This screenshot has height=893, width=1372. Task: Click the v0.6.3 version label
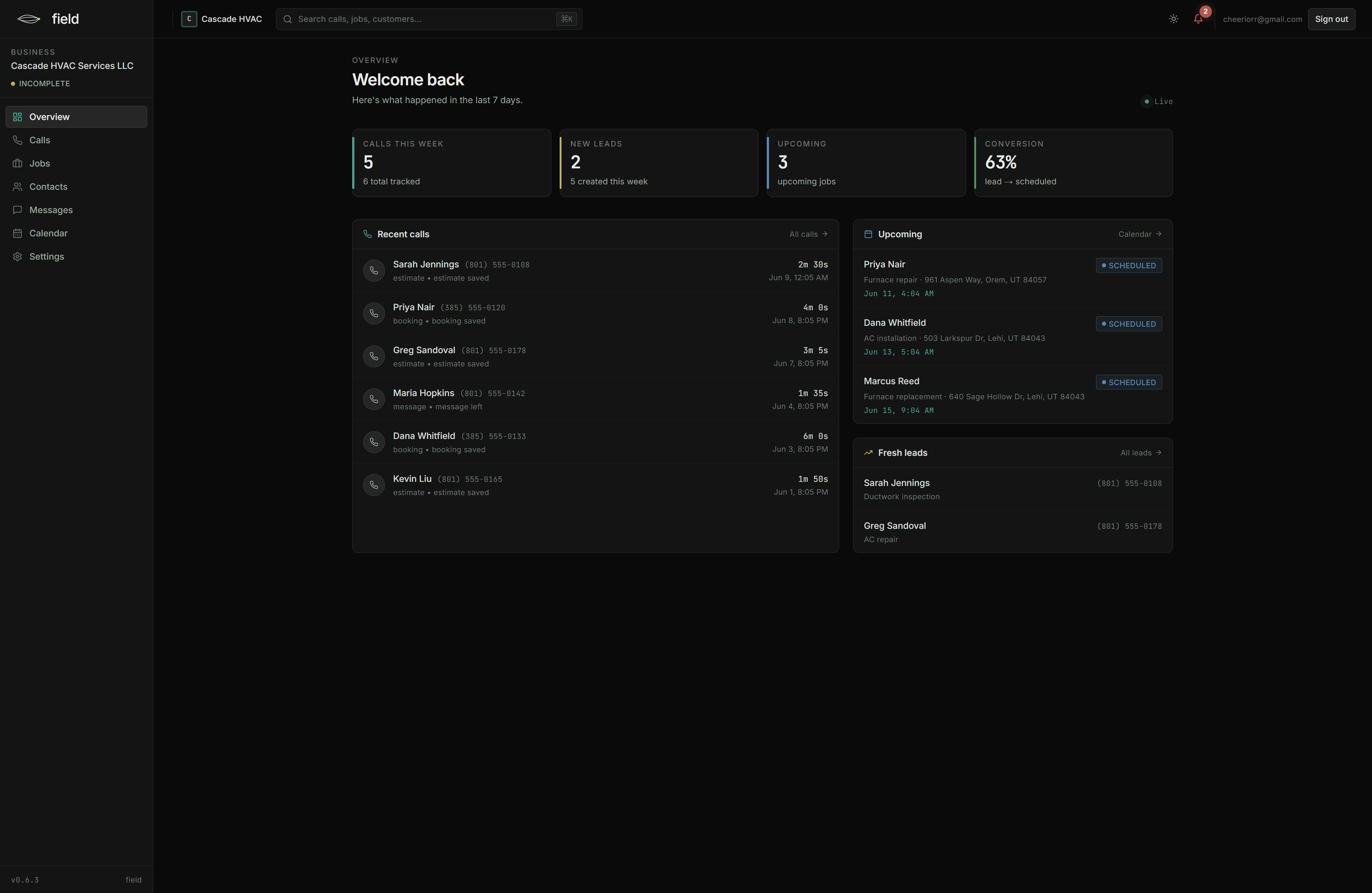[25, 880]
